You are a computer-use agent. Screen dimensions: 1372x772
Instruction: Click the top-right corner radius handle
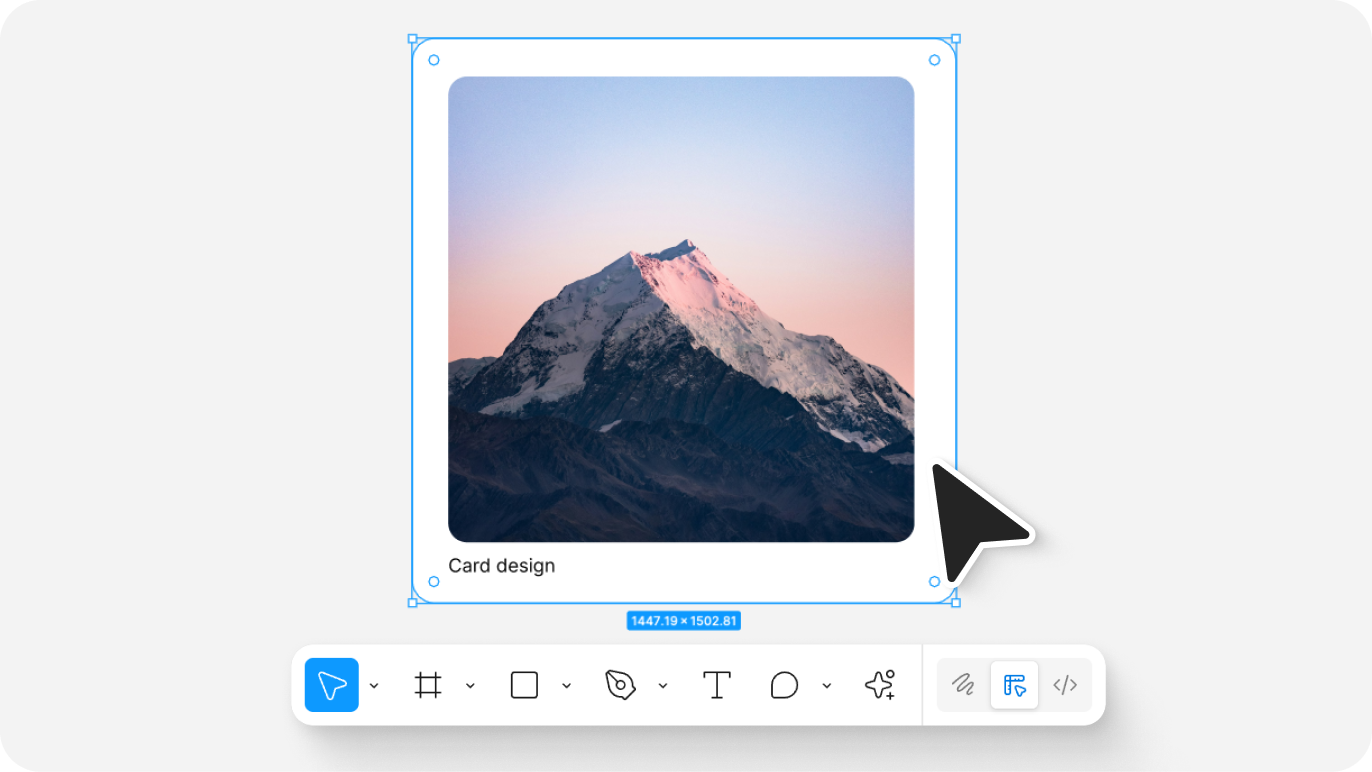934,60
